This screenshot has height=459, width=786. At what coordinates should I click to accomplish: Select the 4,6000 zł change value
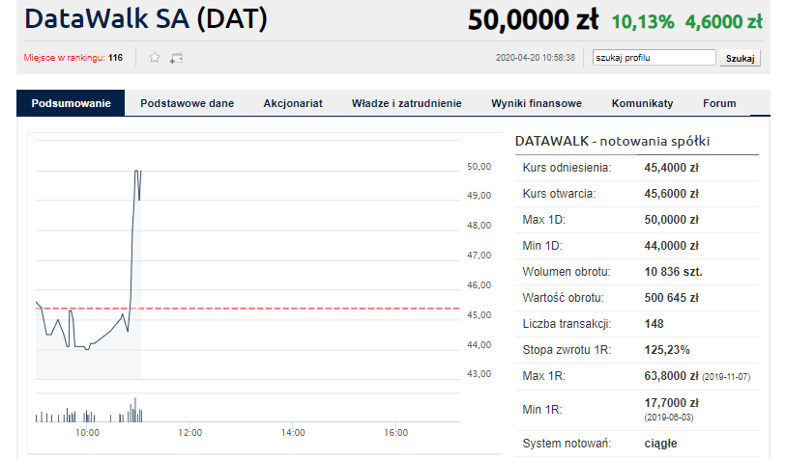click(724, 22)
